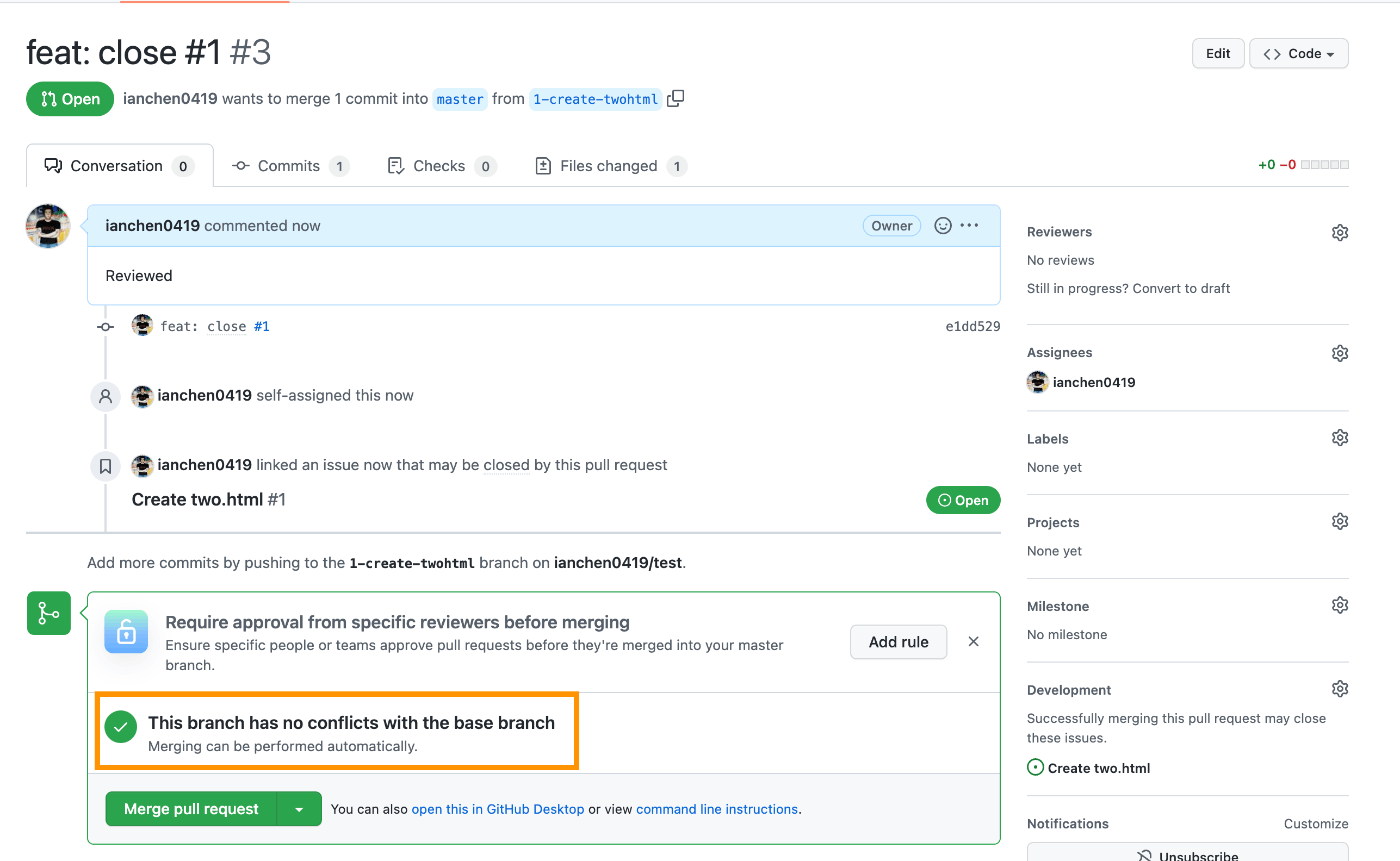The image size is (1400, 861).
Task: Open linked issue Create two.html #1 in timeline
Action: 209,499
